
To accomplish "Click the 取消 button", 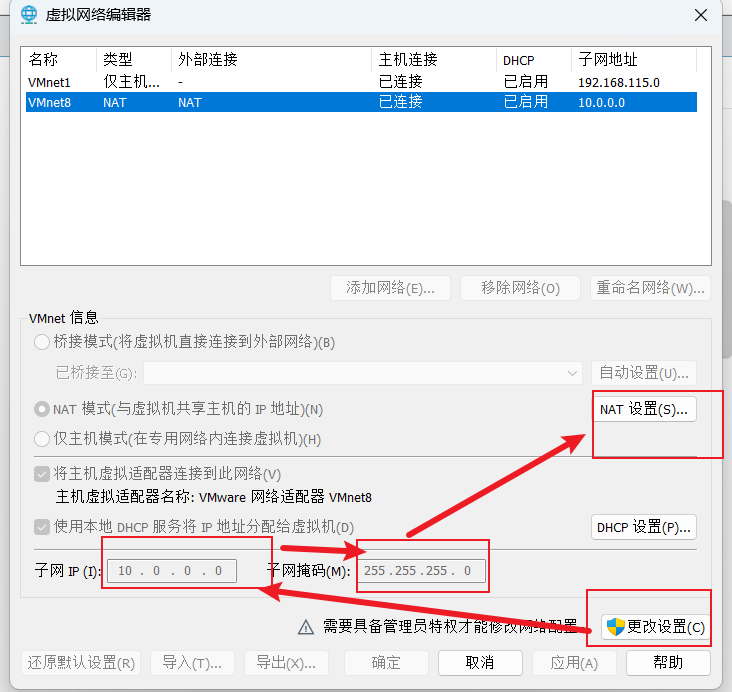I will point(480,663).
